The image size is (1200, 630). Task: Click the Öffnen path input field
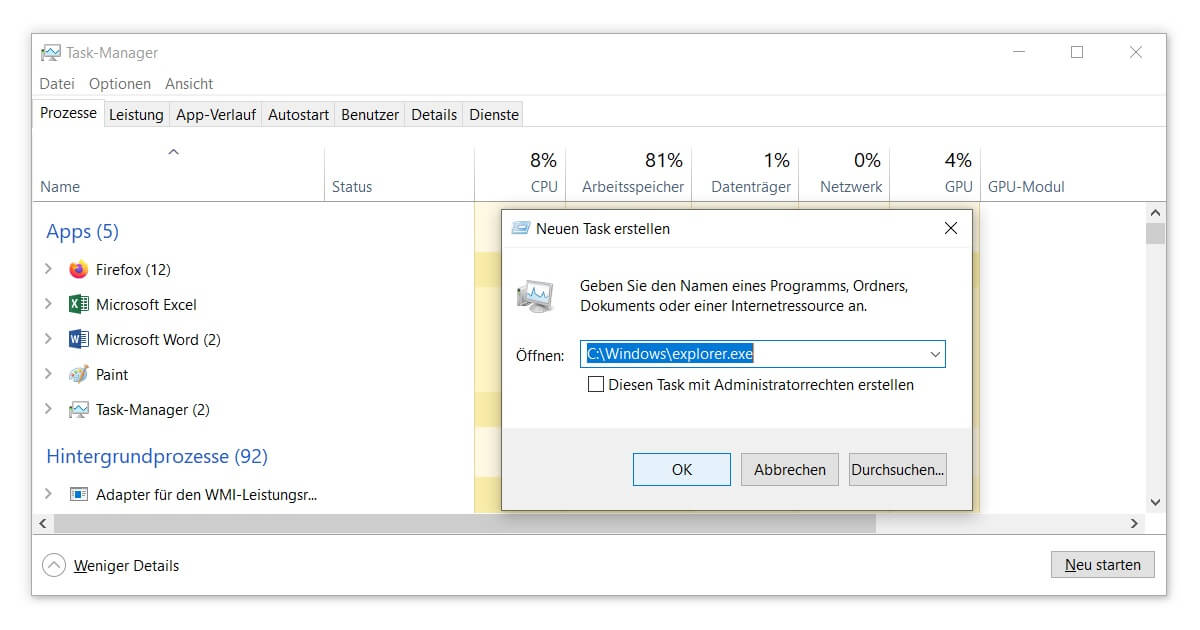750,354
